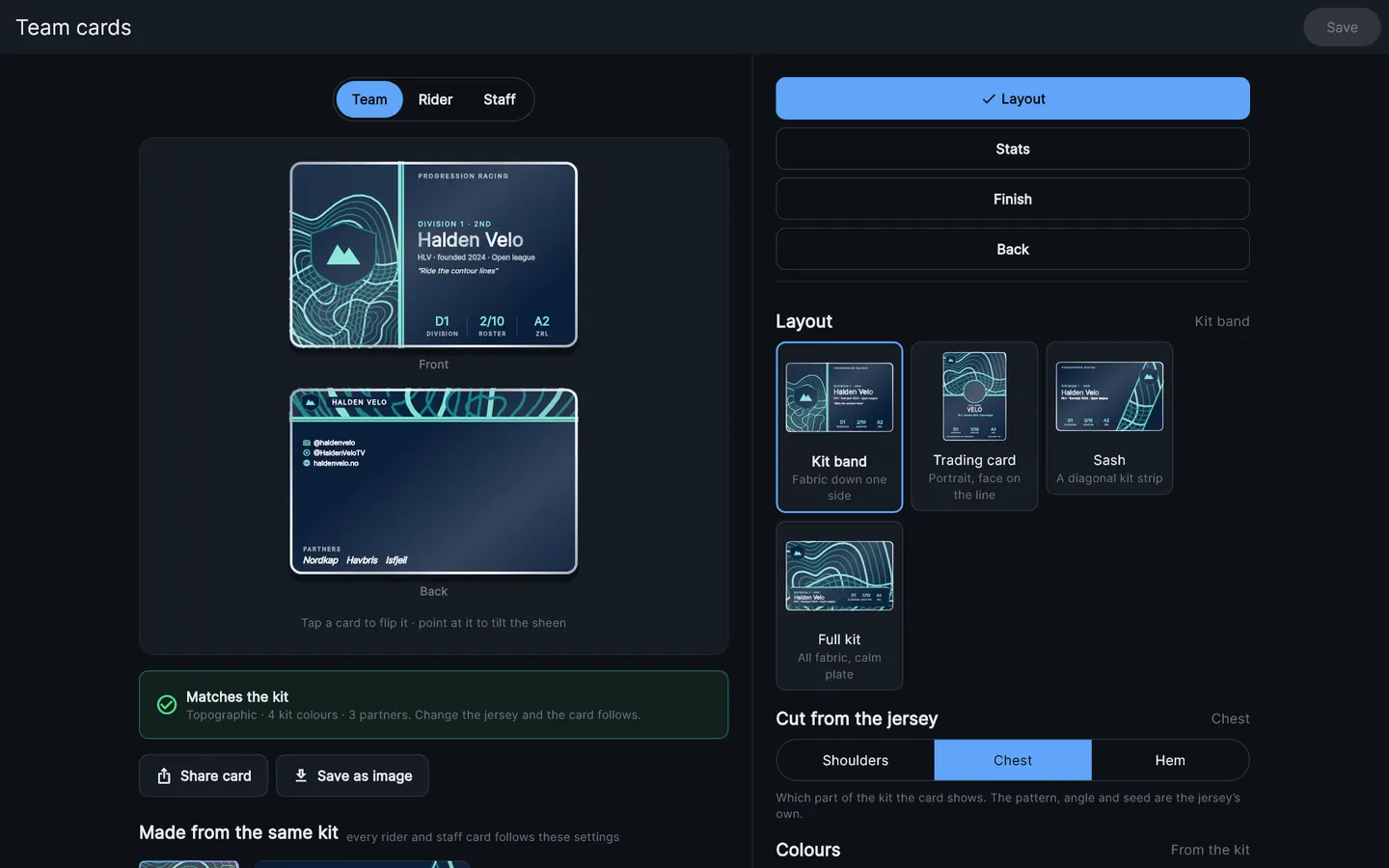Switch to the Team tab
Screen dimensions: 1389x868
coord(369,99)
